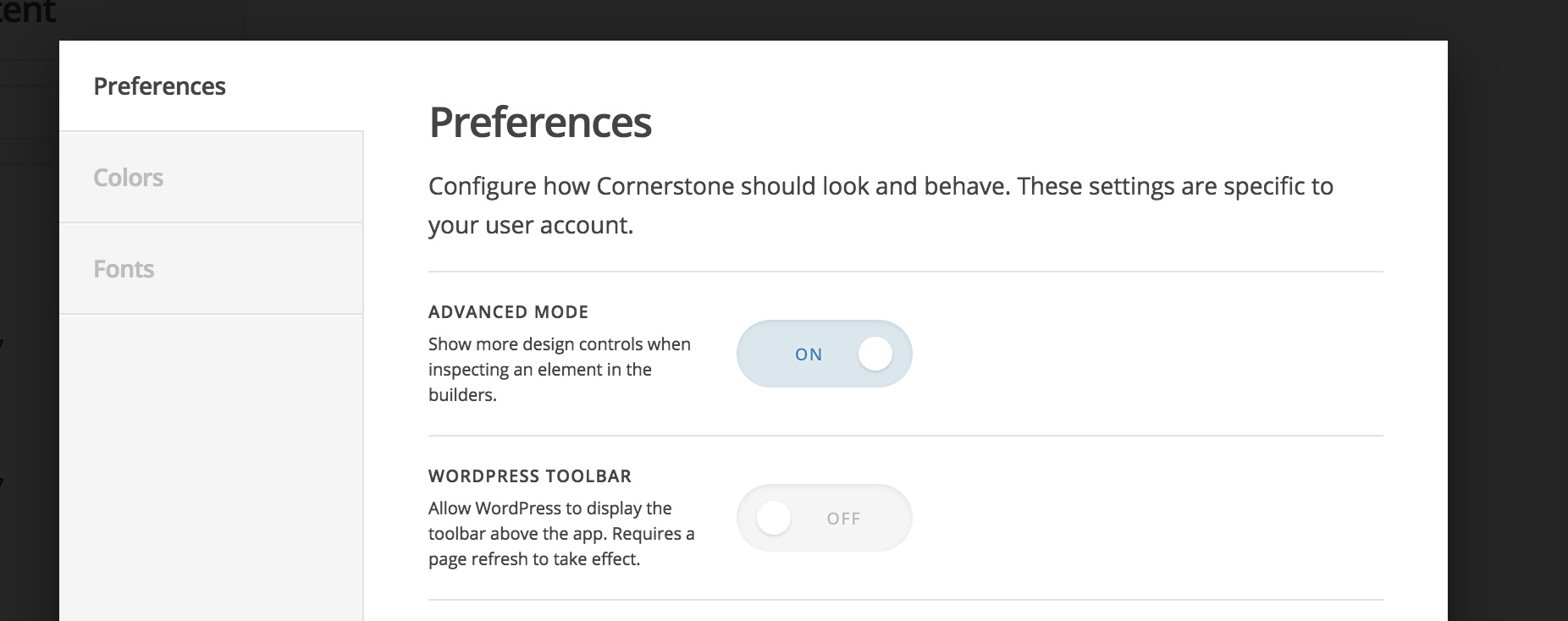Image resolution: width=1568 pixels, height=621 pixels.
Task: Click empty sidebar area below Fonts
Action: tap(212, 465)
